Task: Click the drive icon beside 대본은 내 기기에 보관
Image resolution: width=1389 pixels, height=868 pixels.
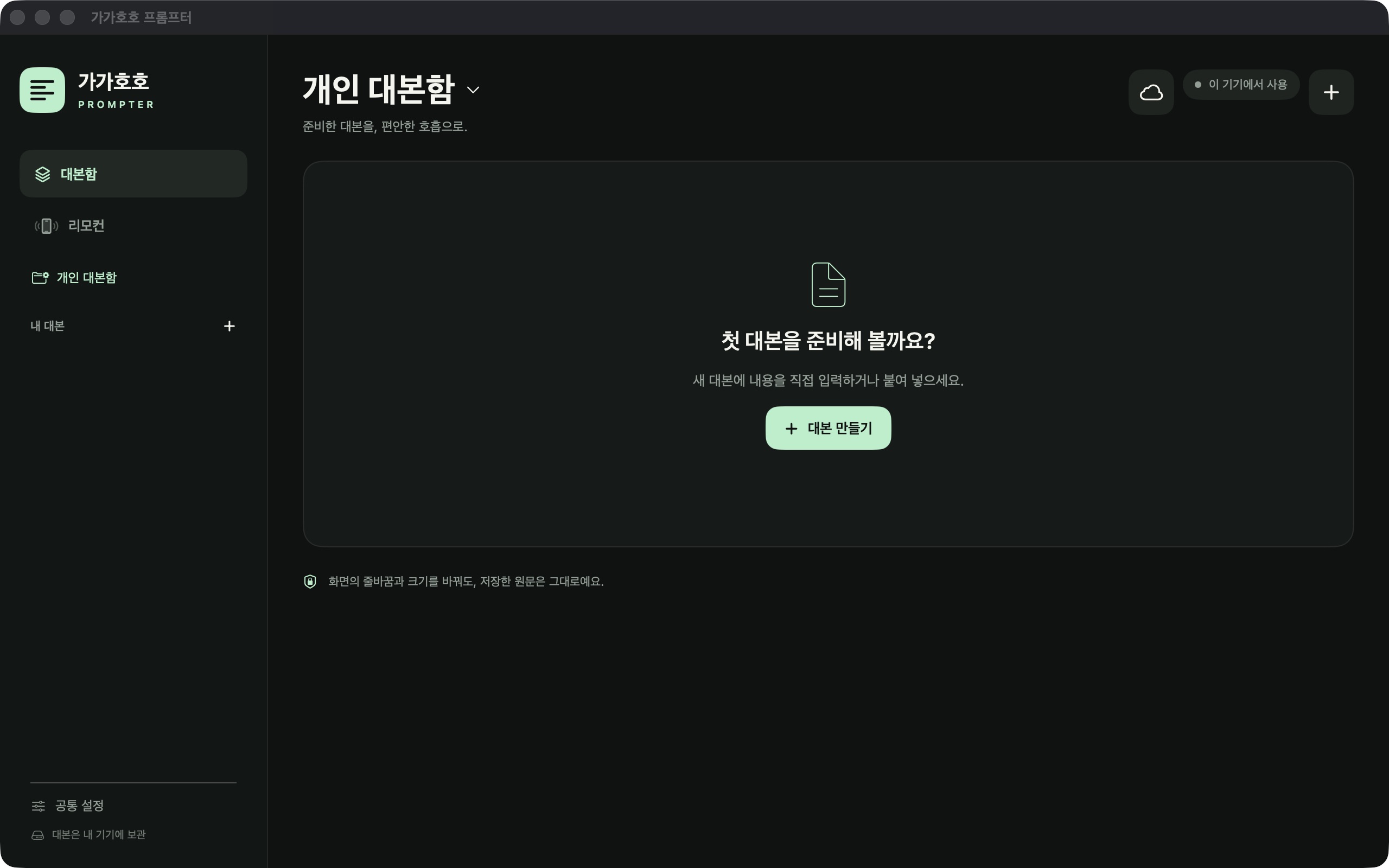Action: click(38, 835)
